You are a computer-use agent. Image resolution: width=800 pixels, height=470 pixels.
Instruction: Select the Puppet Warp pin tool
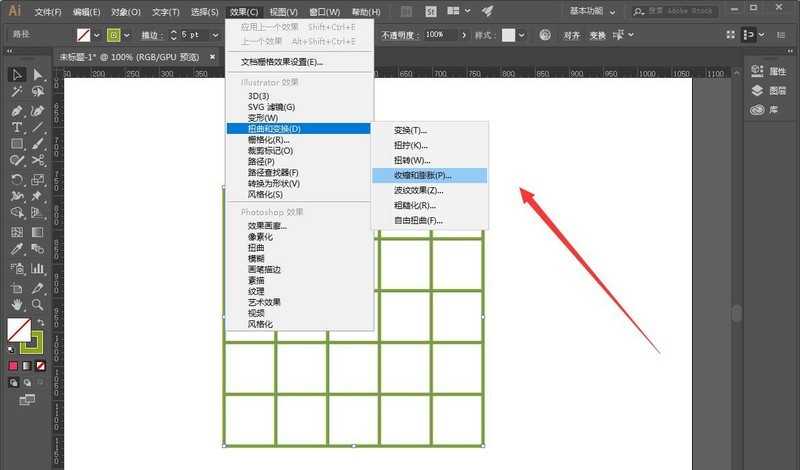[x=37, y=196]
